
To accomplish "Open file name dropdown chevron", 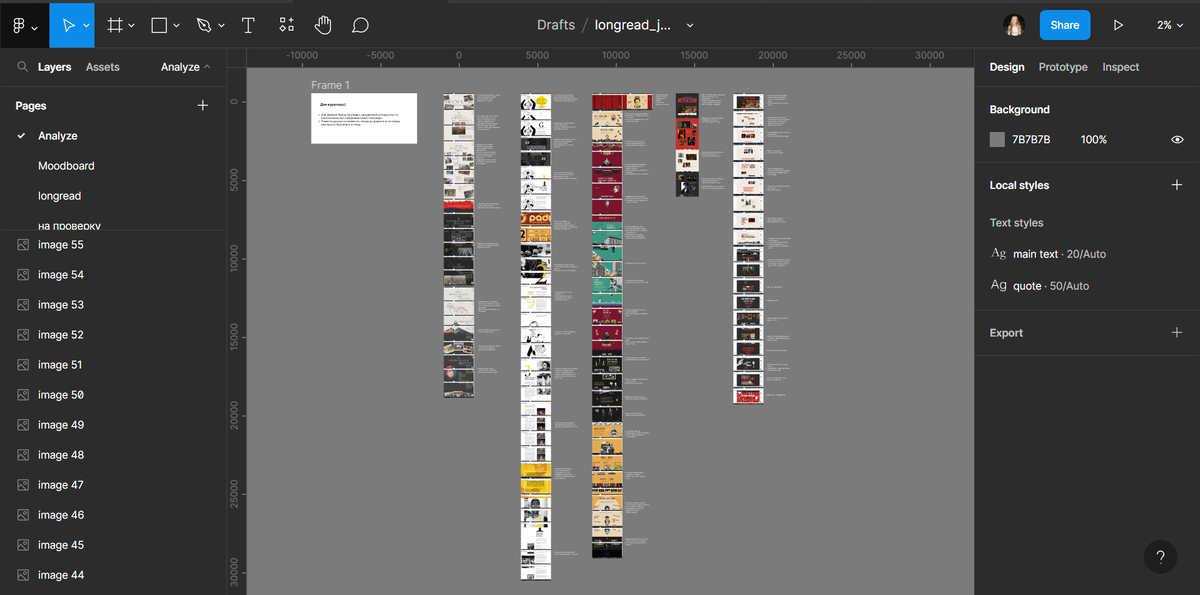I will [x=690, y=25].
